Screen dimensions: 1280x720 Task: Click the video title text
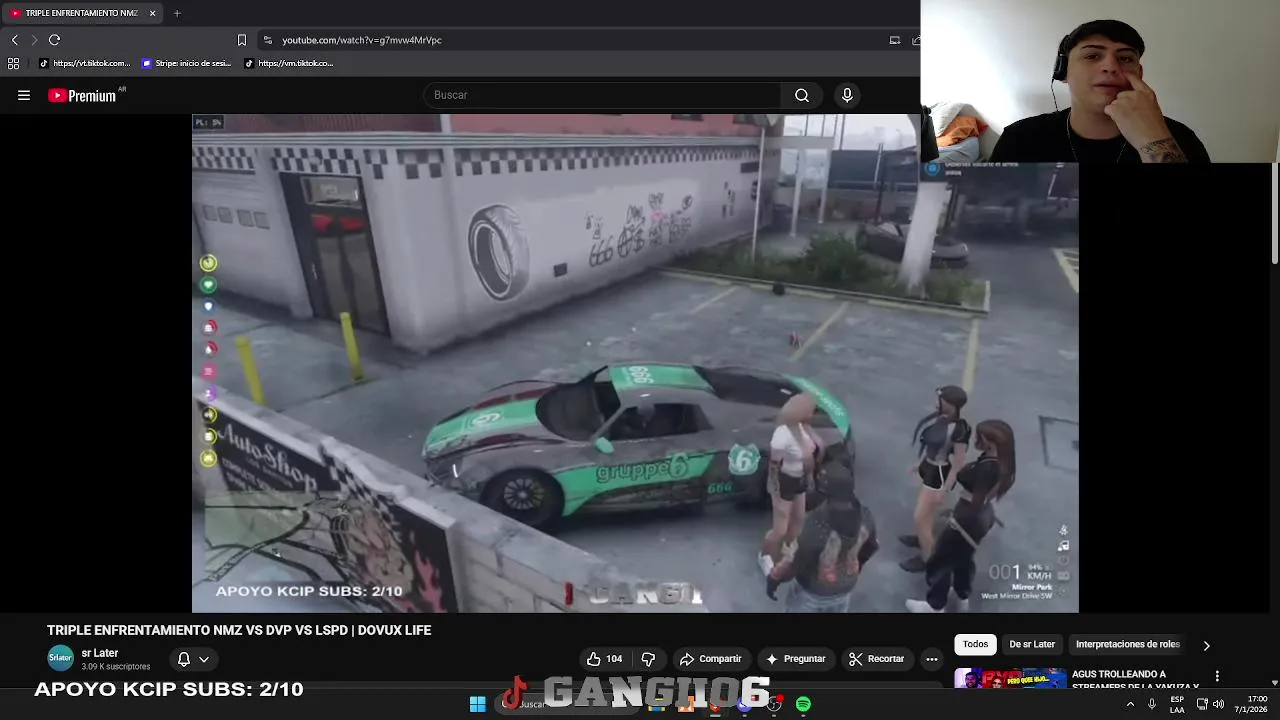pos(239,630)
